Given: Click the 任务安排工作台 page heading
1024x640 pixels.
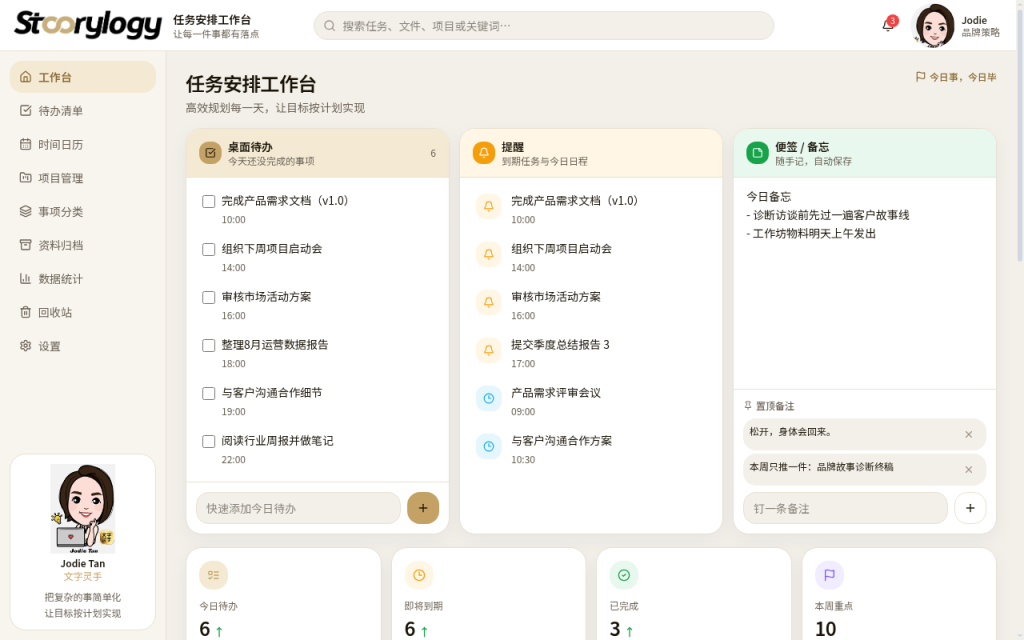Looking at the screenshot, I should (251, 84).
